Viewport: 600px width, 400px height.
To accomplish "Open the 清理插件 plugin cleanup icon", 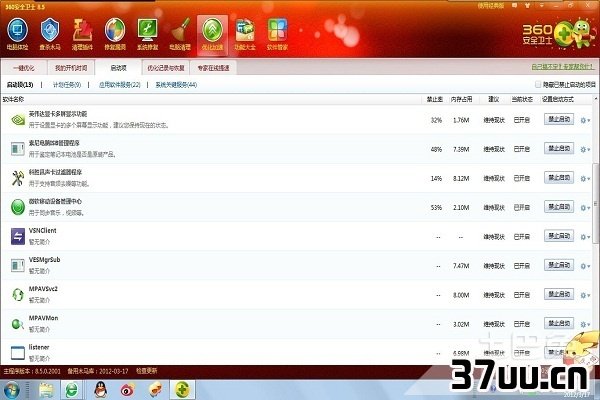I will (x=82, y=30).
